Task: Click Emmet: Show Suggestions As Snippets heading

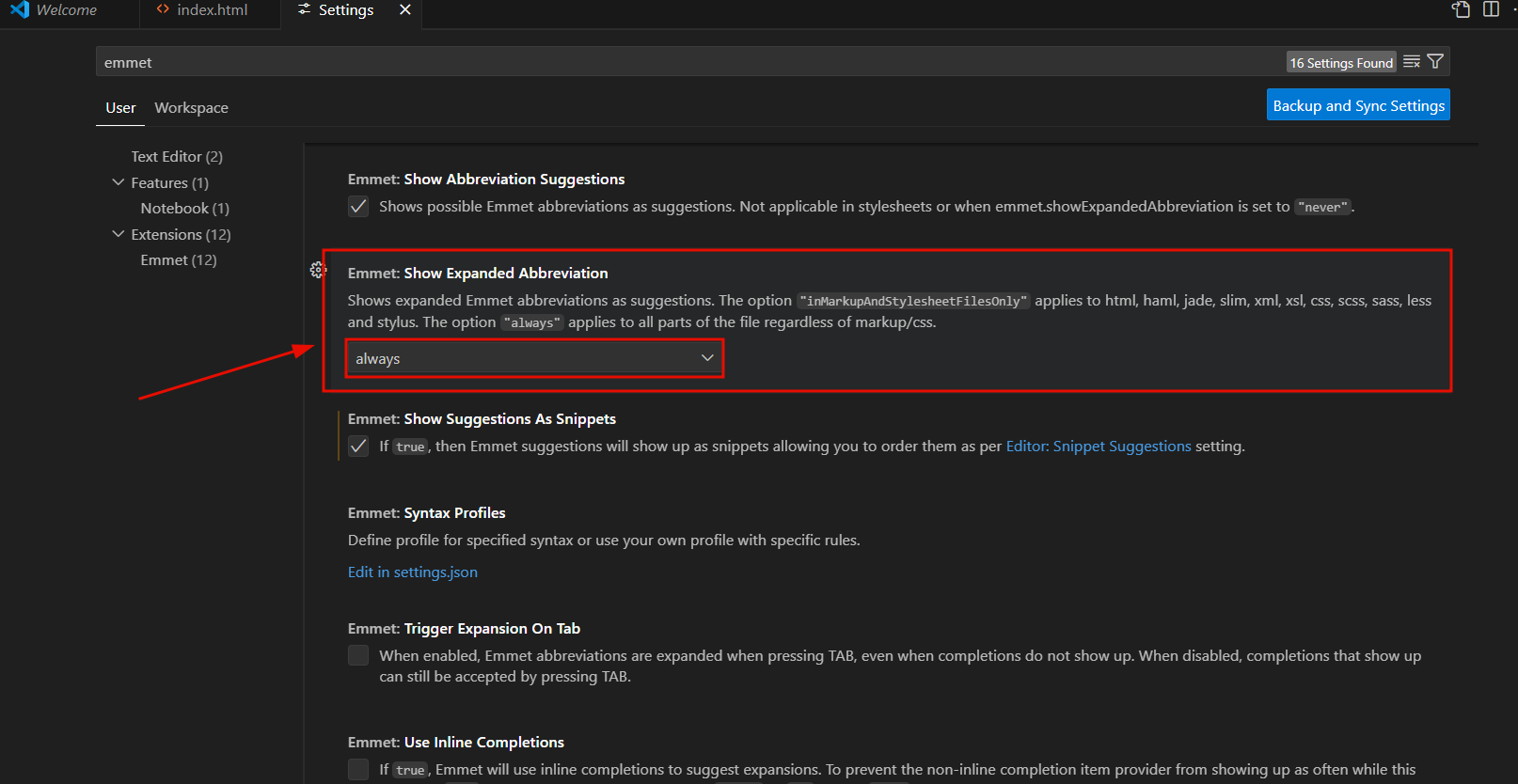Action: (482, 418)
